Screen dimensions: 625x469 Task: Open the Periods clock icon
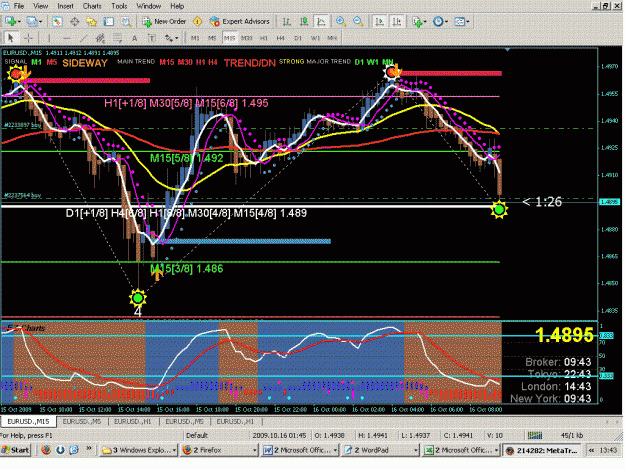pyautogui.click(x=438, y=22)
